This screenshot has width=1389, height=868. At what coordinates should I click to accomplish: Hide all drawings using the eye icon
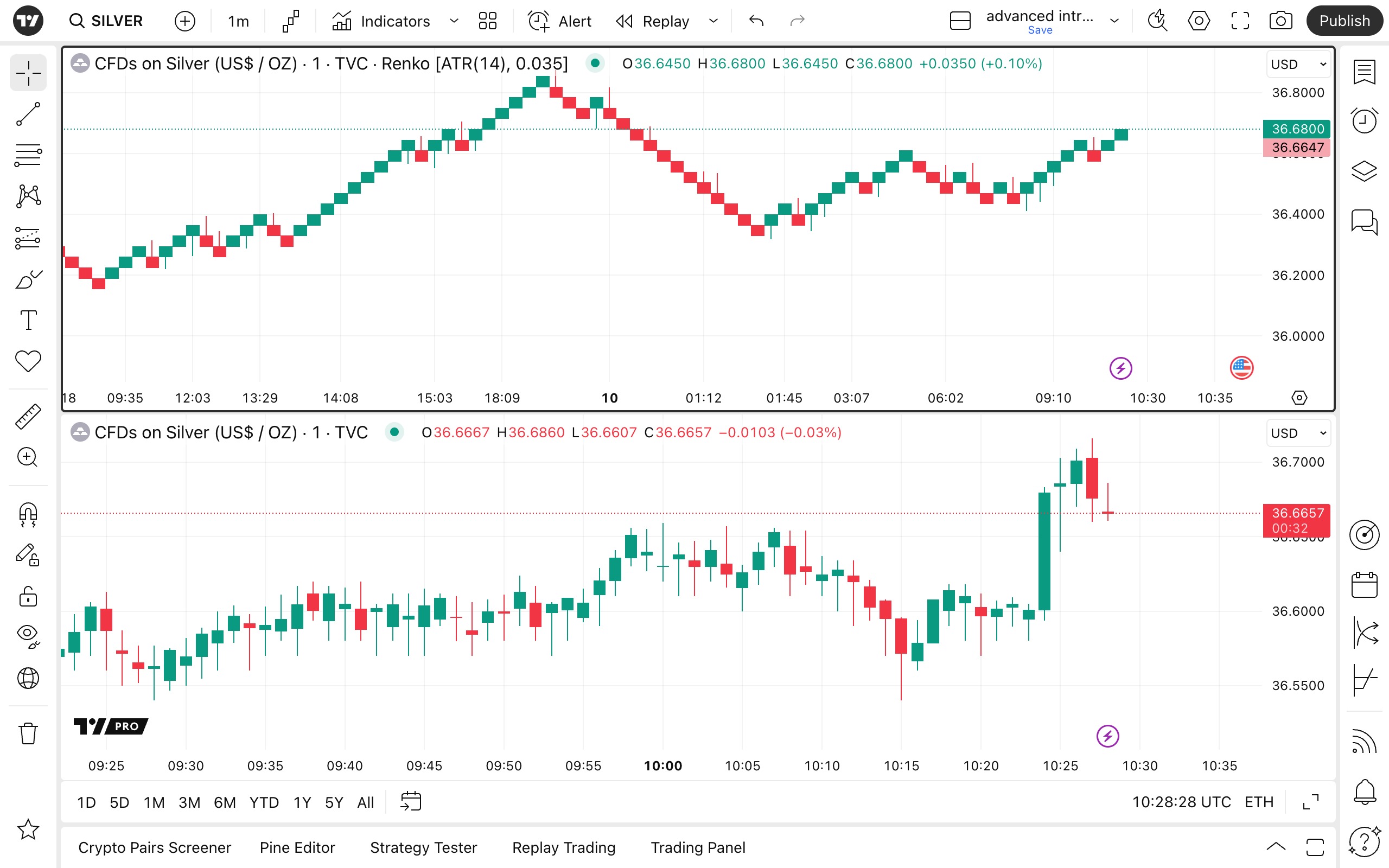coord(28,635)
